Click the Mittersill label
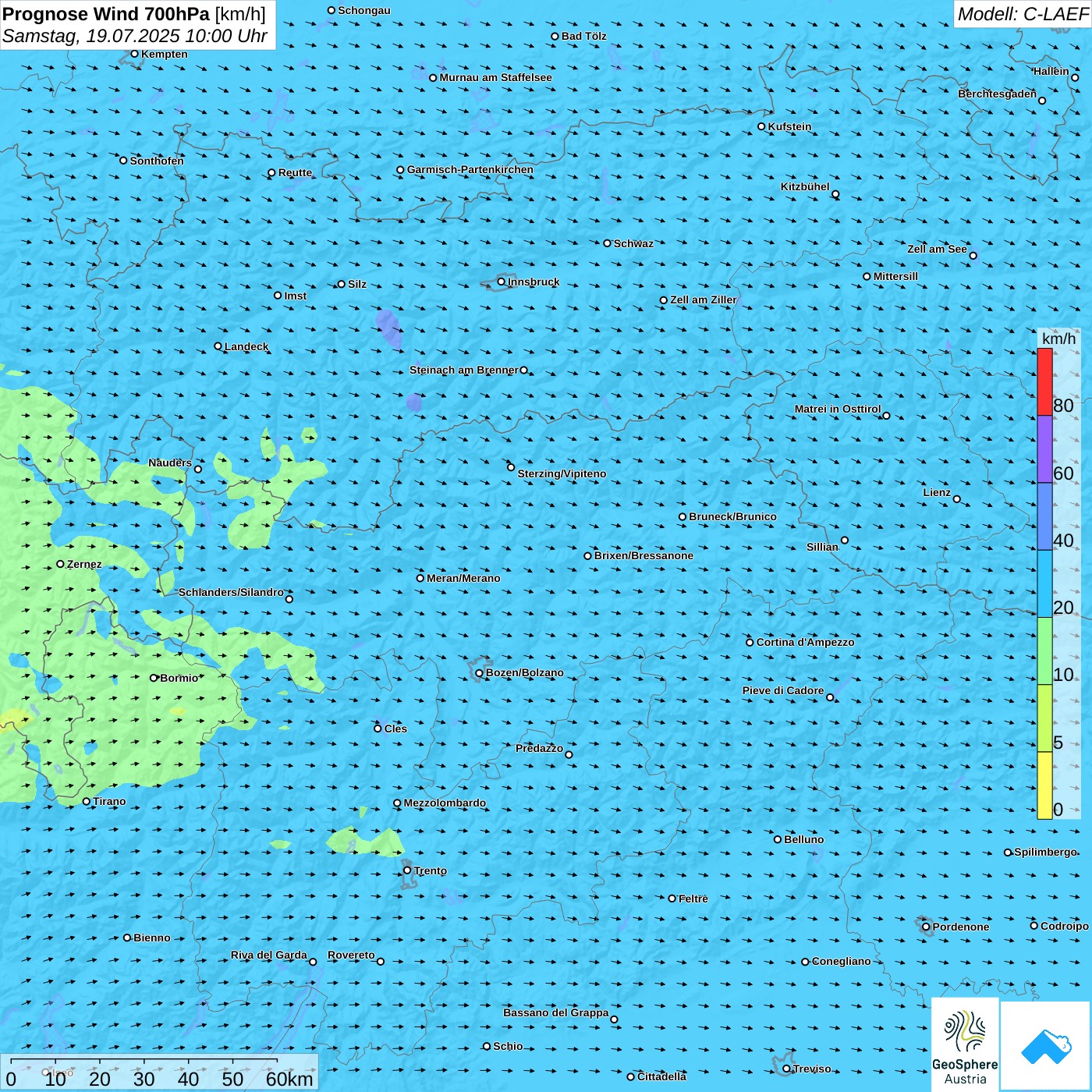 pyautogui.click(x=896, y=276)
